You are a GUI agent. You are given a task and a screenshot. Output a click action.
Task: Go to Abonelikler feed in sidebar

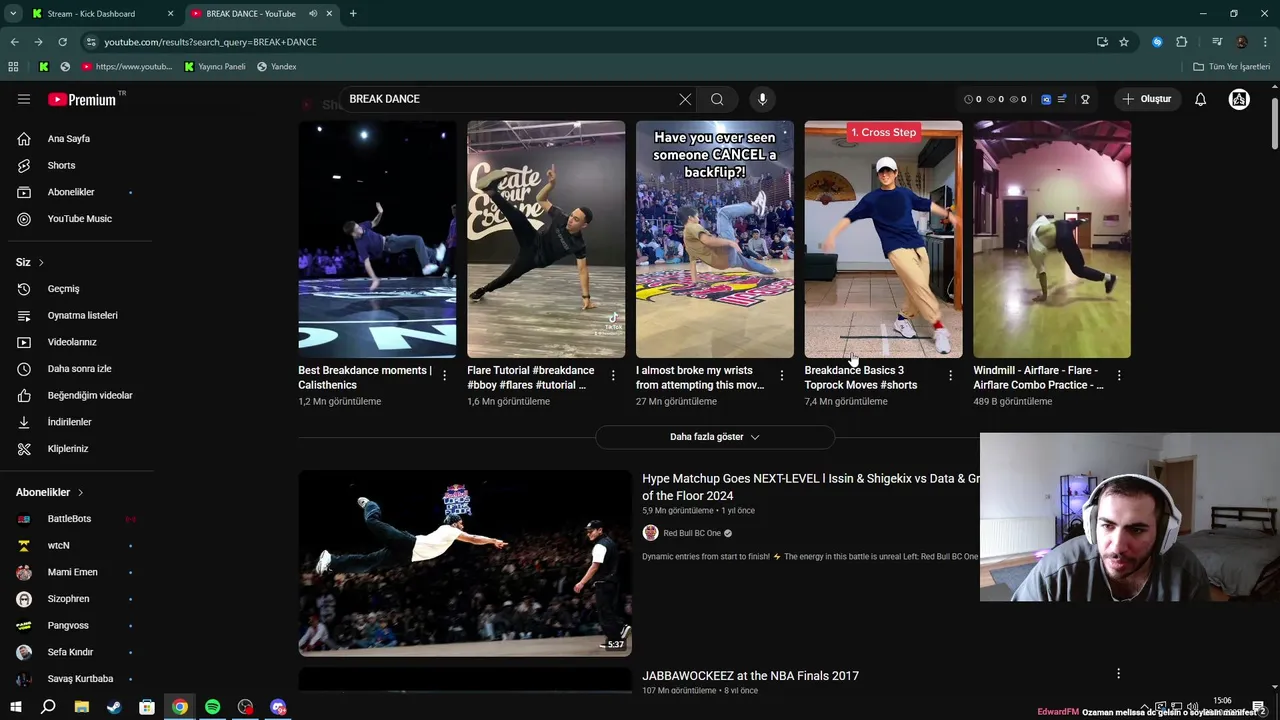point(71,192)
